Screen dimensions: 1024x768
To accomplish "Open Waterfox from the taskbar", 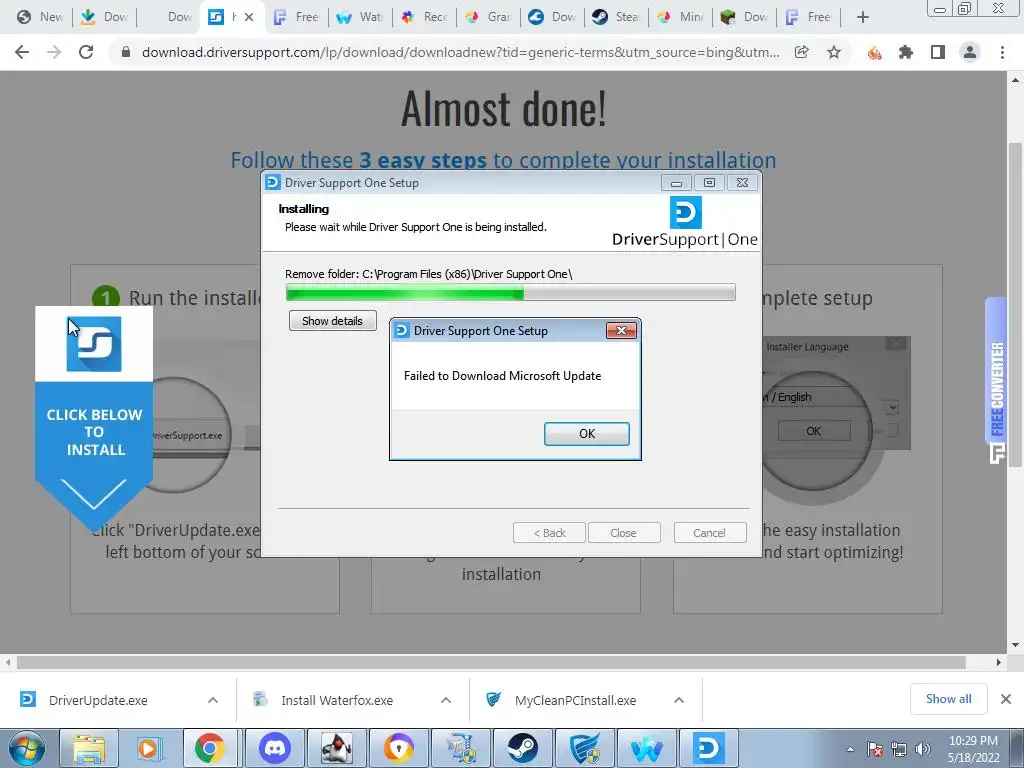I will [x=647, y=748].
